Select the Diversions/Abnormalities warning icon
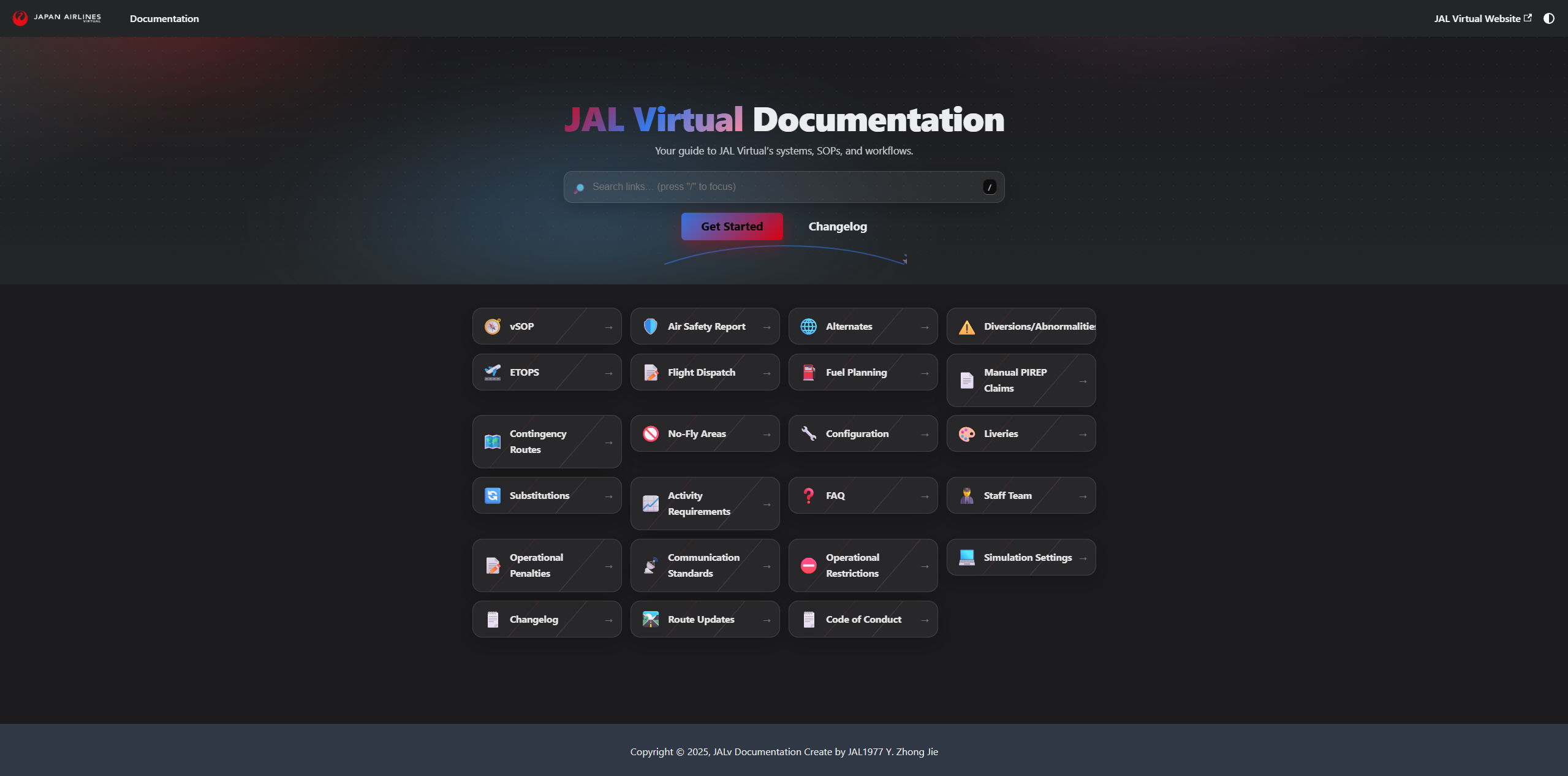 [x=967, y=326]
